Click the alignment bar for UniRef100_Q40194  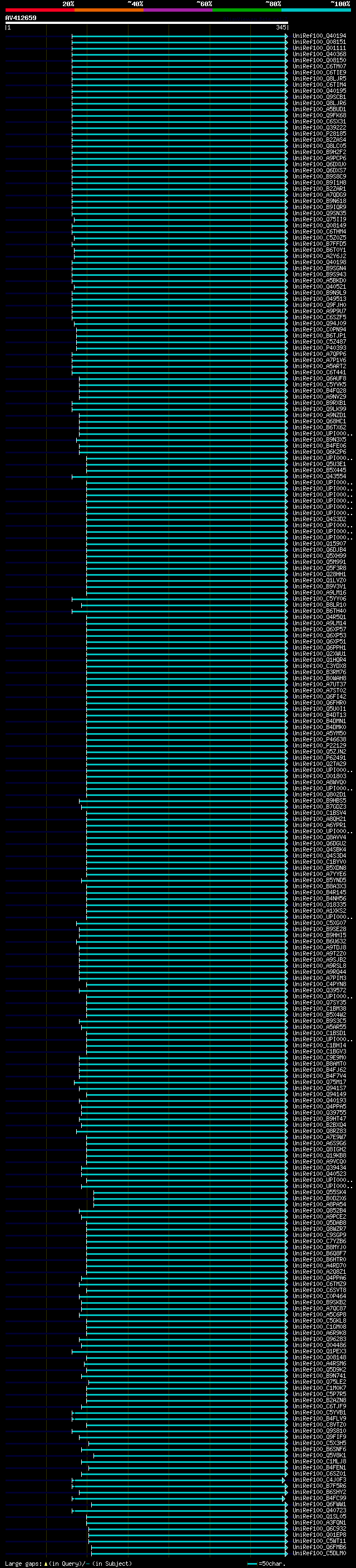pos(180,36)
